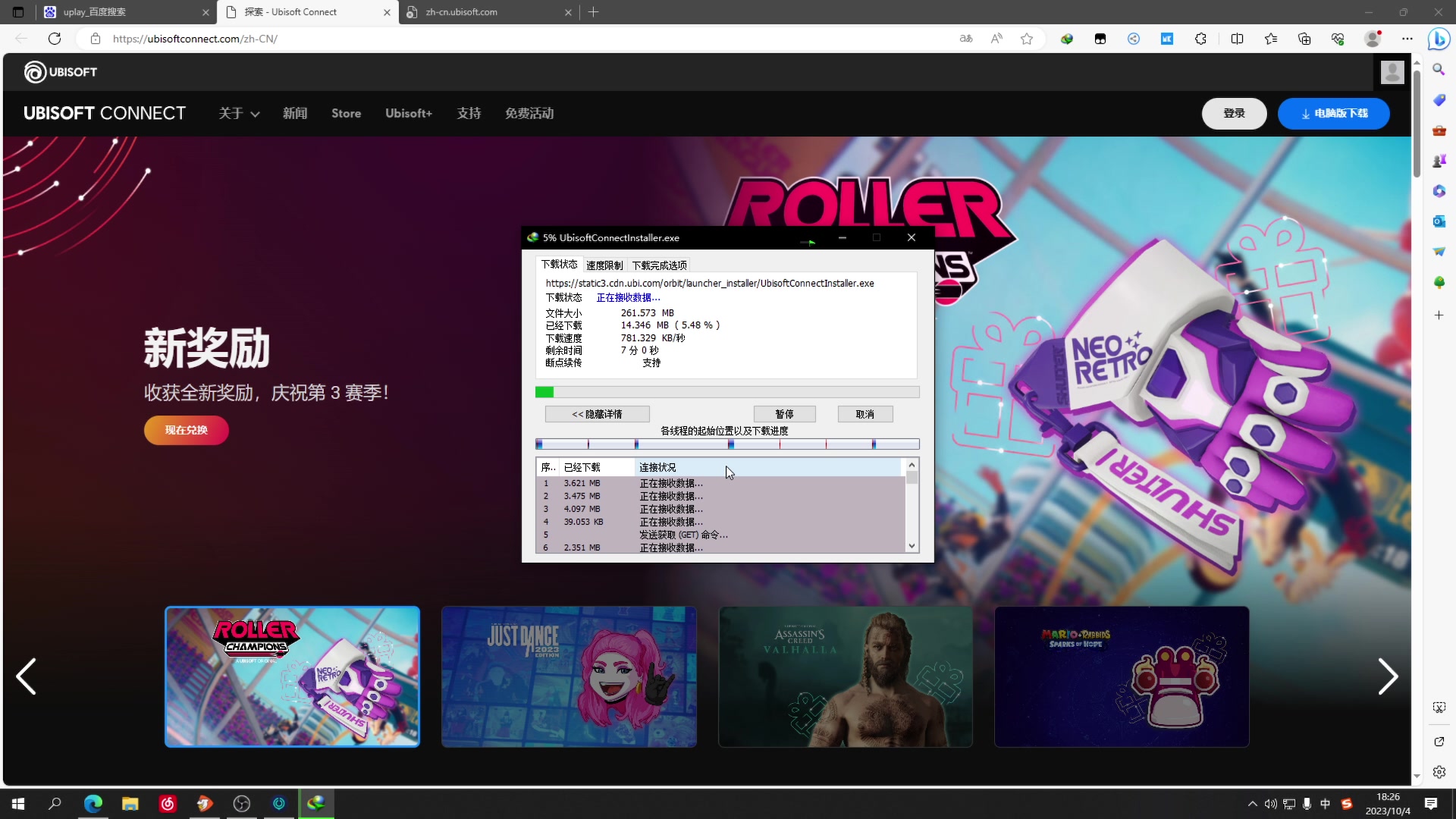Image resolution: width=1456 pixels, height=819 pixels.
Task: Switch to uplay 百度搜索 browser tab
Action: 125,12
